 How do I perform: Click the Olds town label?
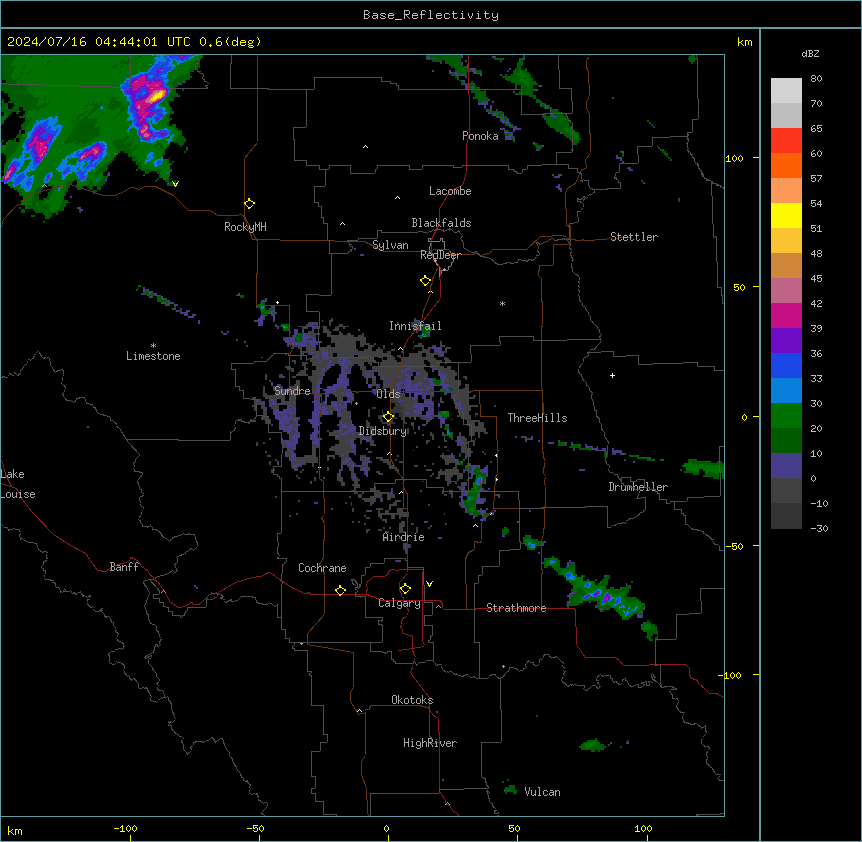tap(388, 394)
